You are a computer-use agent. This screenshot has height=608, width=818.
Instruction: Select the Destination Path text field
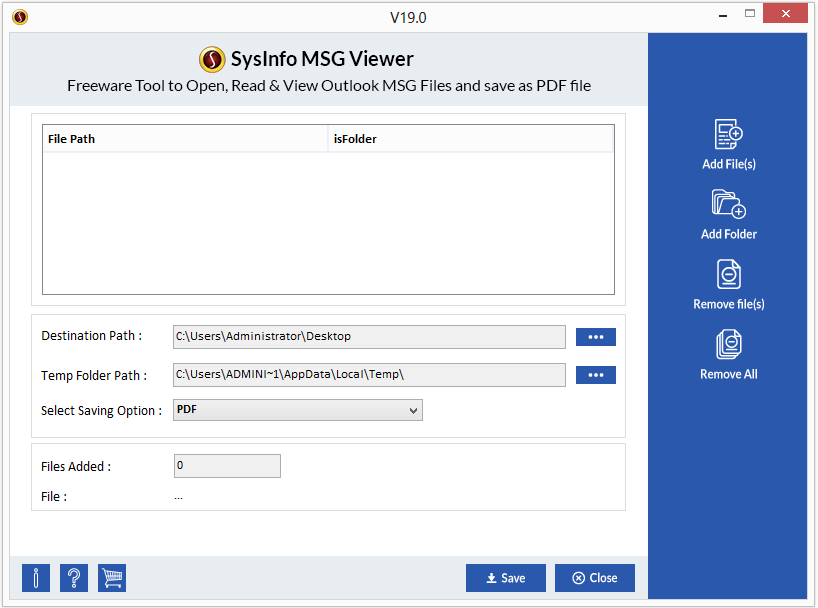370,337
